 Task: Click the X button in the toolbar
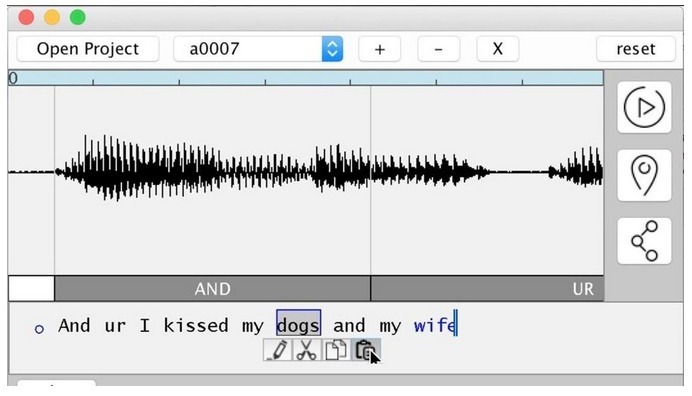497,49
